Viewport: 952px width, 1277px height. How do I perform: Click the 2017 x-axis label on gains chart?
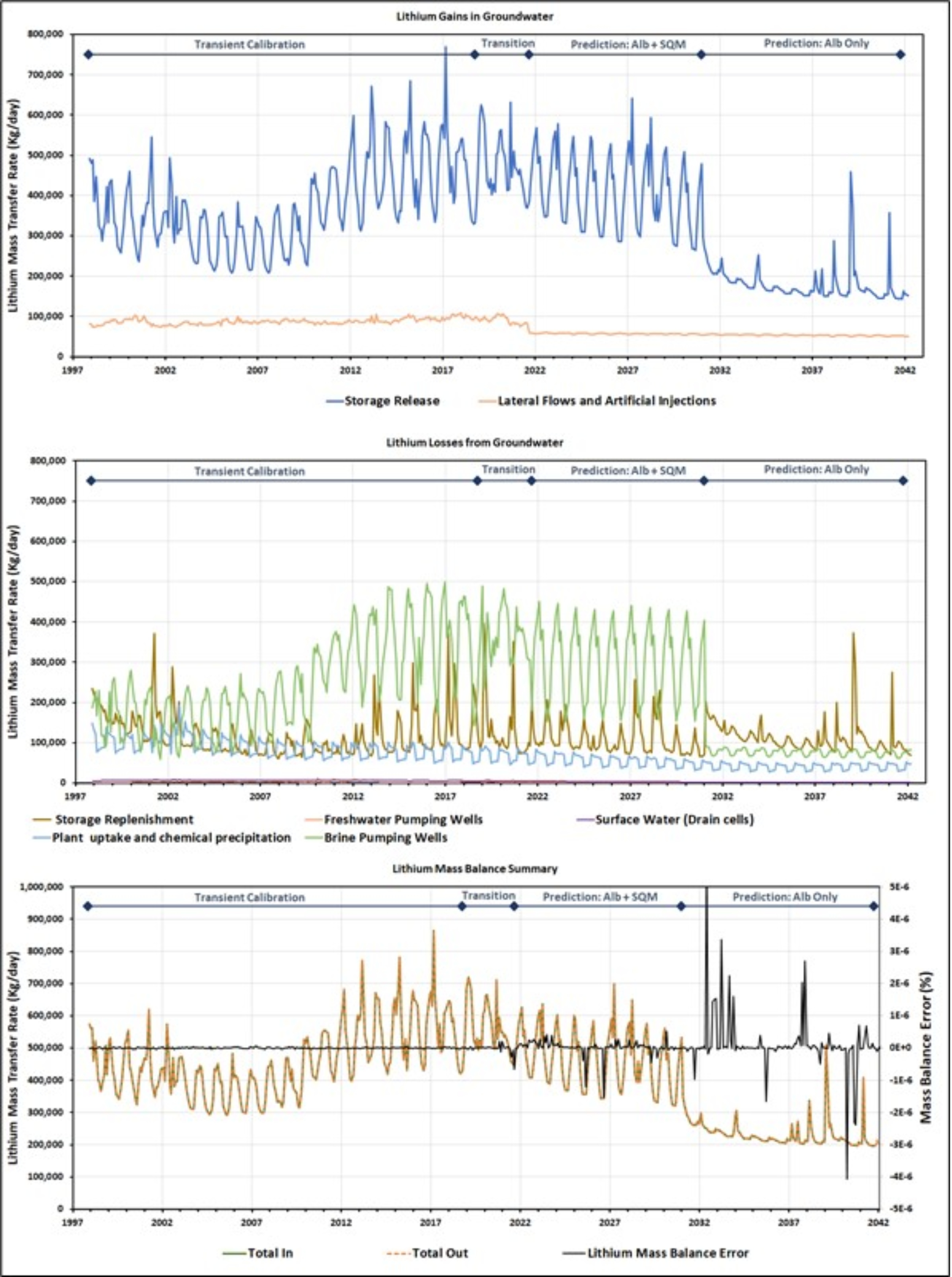pos(443,370)
